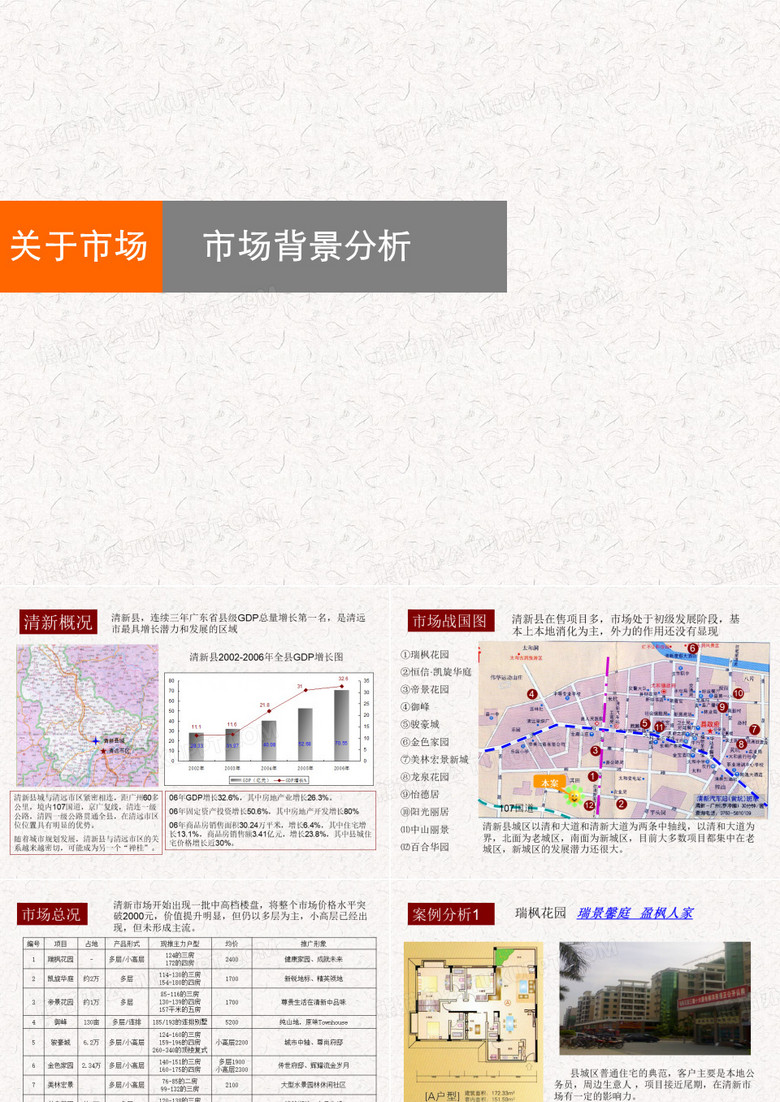This screenshot has width=780, height=1102.
Task: Click red map marker number 11
Action: pos(659,727)
